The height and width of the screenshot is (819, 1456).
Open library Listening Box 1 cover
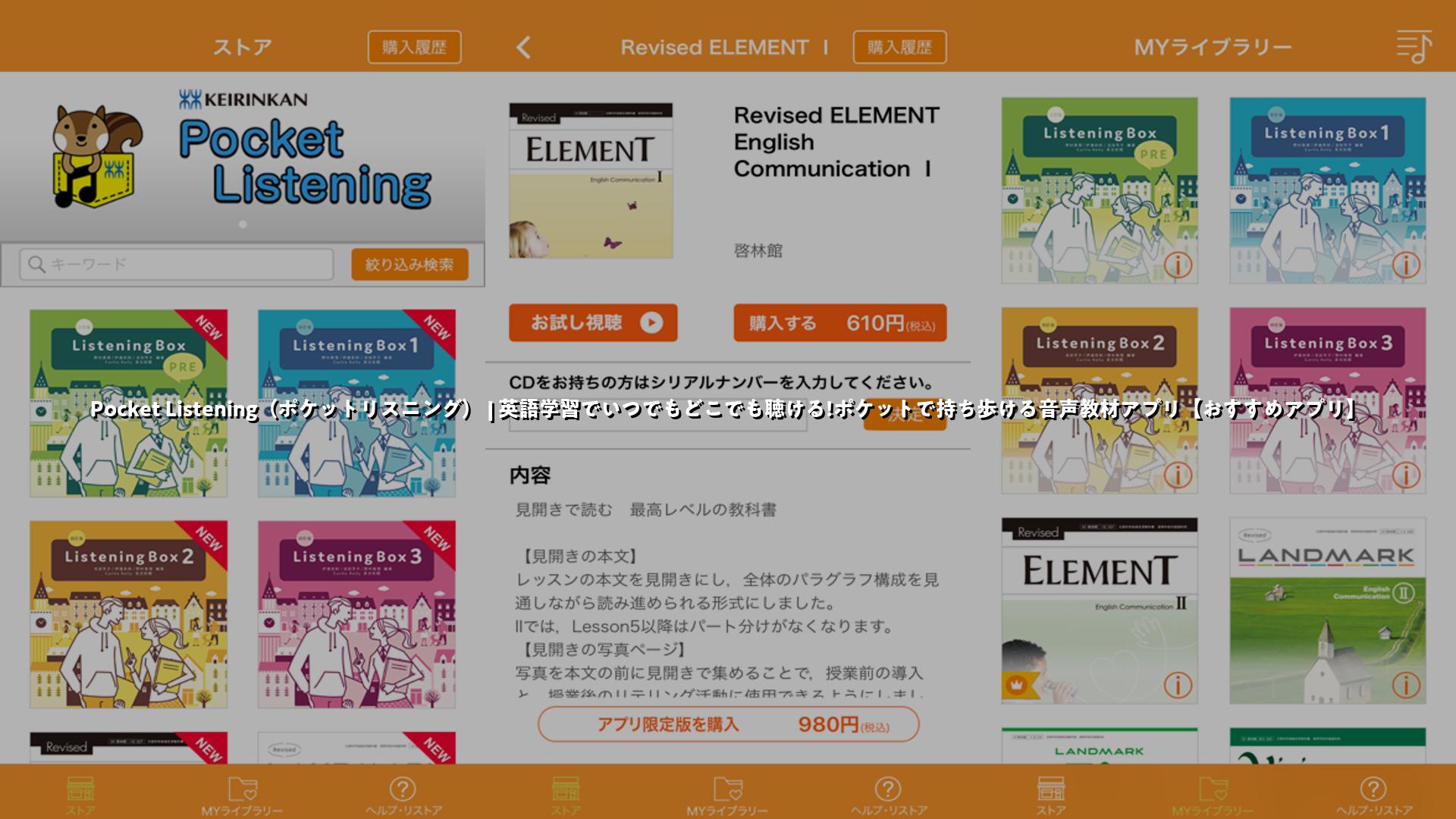[1328, 190]
